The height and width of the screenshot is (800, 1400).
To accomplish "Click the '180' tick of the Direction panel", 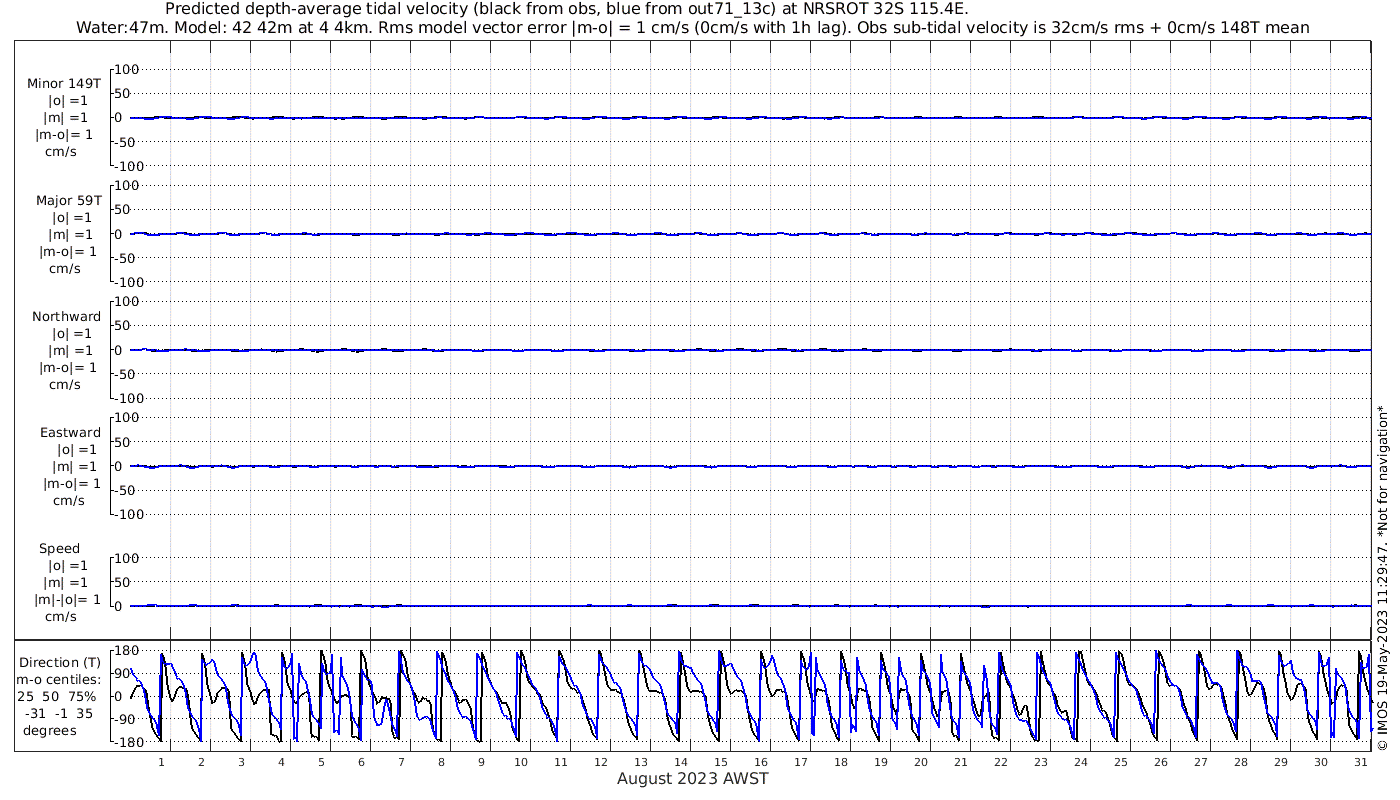I will pos(125,651).
